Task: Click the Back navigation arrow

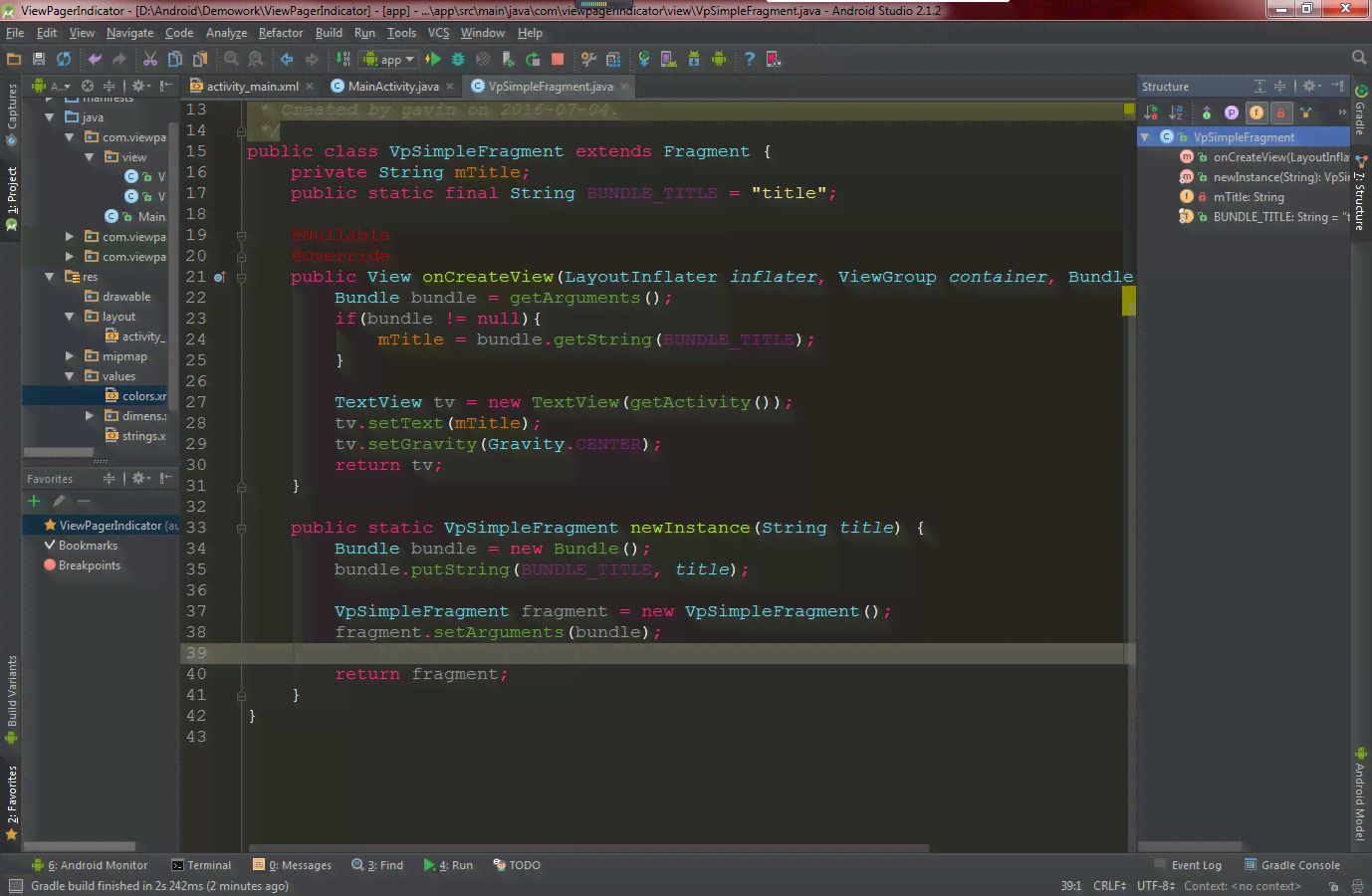Action: click(287, 60)
